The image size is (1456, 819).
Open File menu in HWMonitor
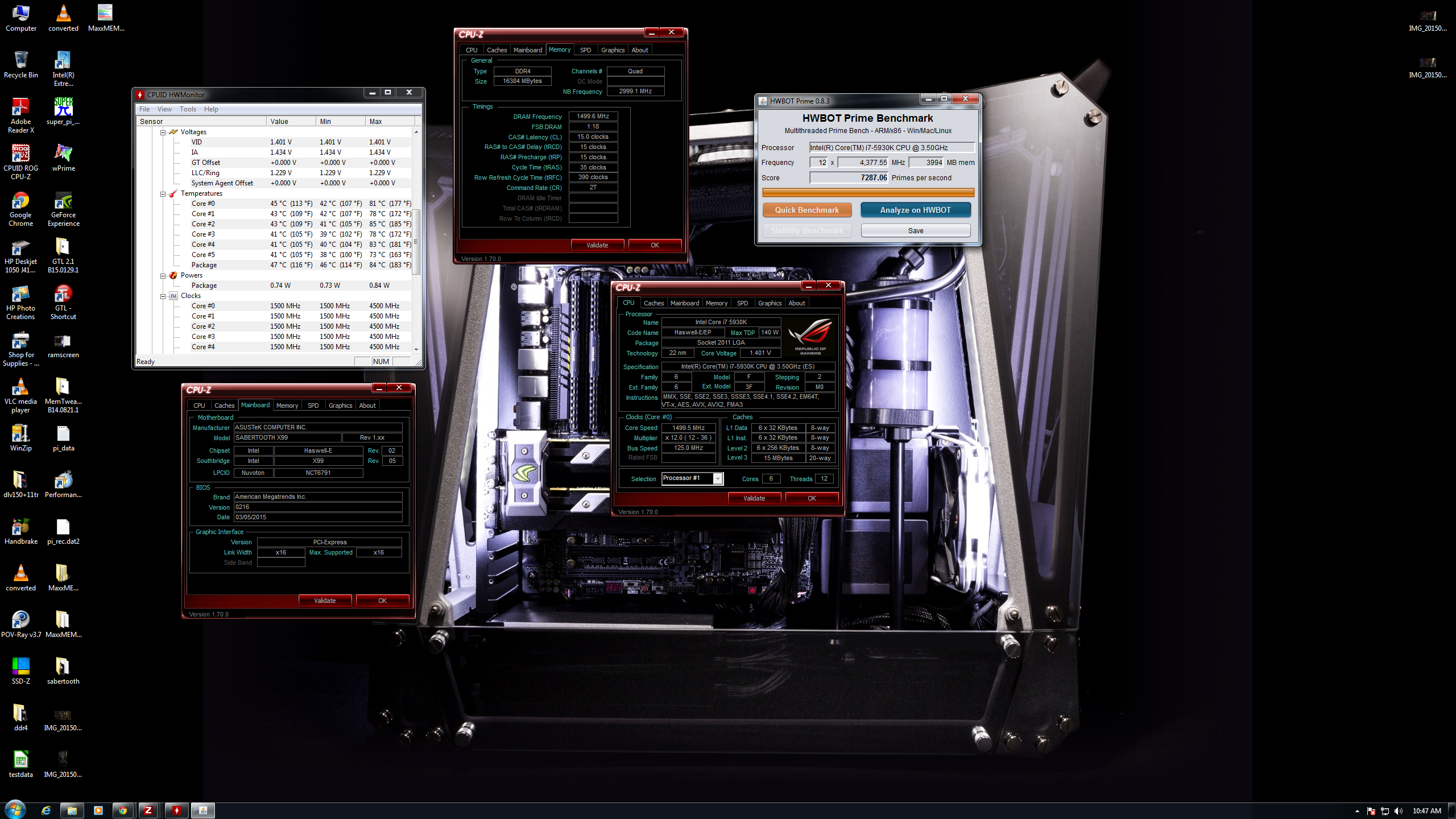coord(144,109)
